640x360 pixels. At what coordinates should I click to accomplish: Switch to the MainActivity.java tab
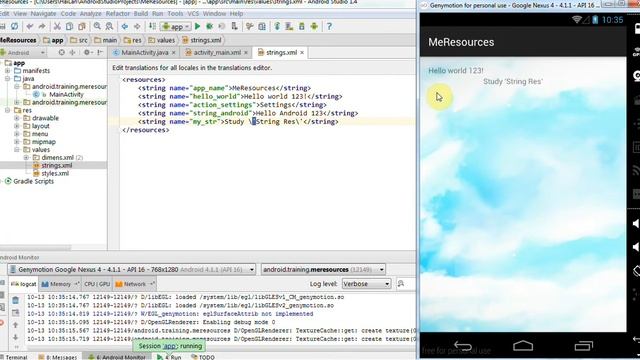click(x=144, y=53)
